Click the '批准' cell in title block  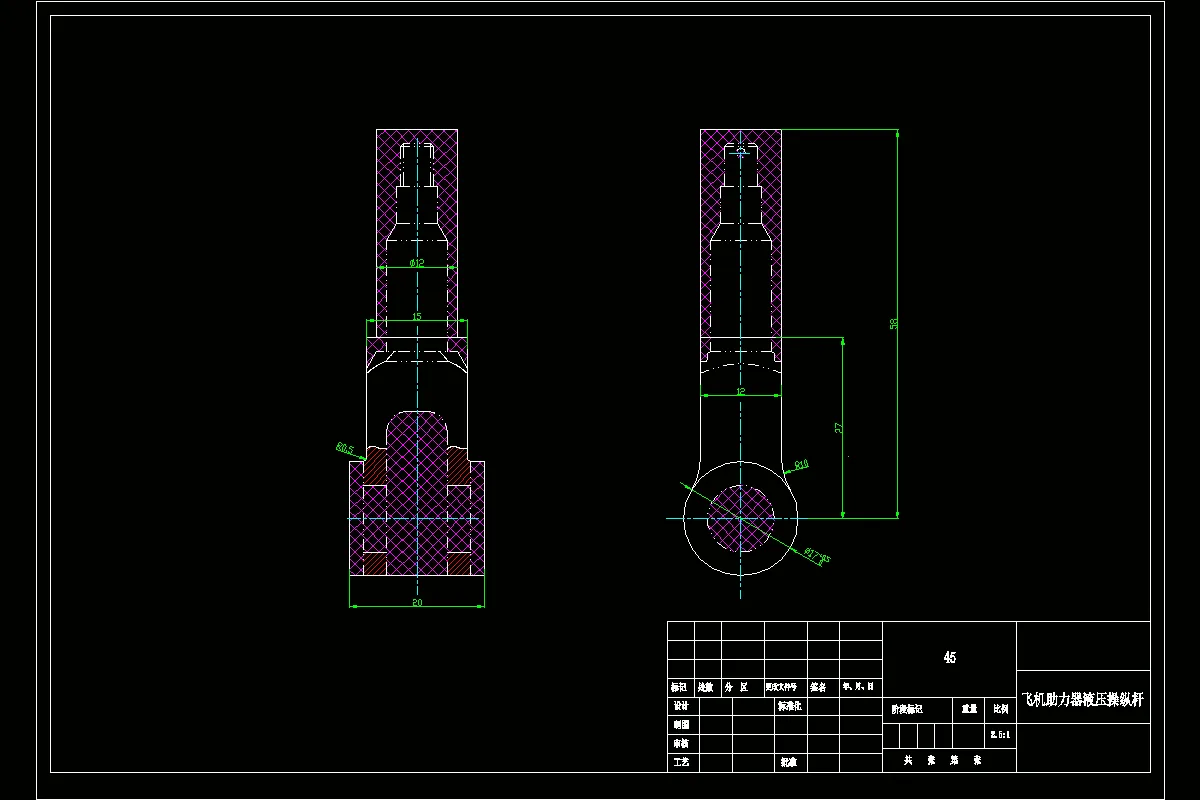coord(789,762)
